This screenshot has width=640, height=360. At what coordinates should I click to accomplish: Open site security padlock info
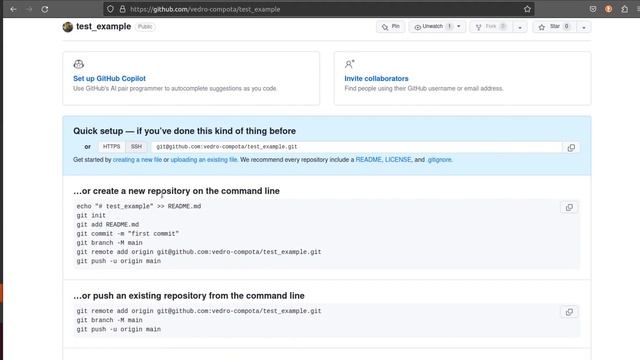click(122, 9)
